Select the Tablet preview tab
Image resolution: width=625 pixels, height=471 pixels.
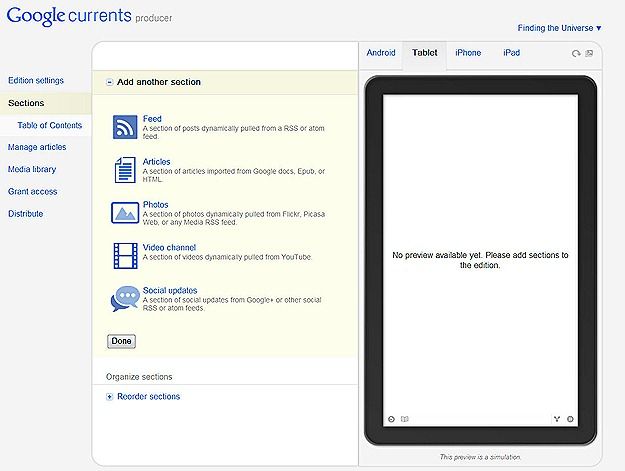pyautogui.click(x=425, y=53)
